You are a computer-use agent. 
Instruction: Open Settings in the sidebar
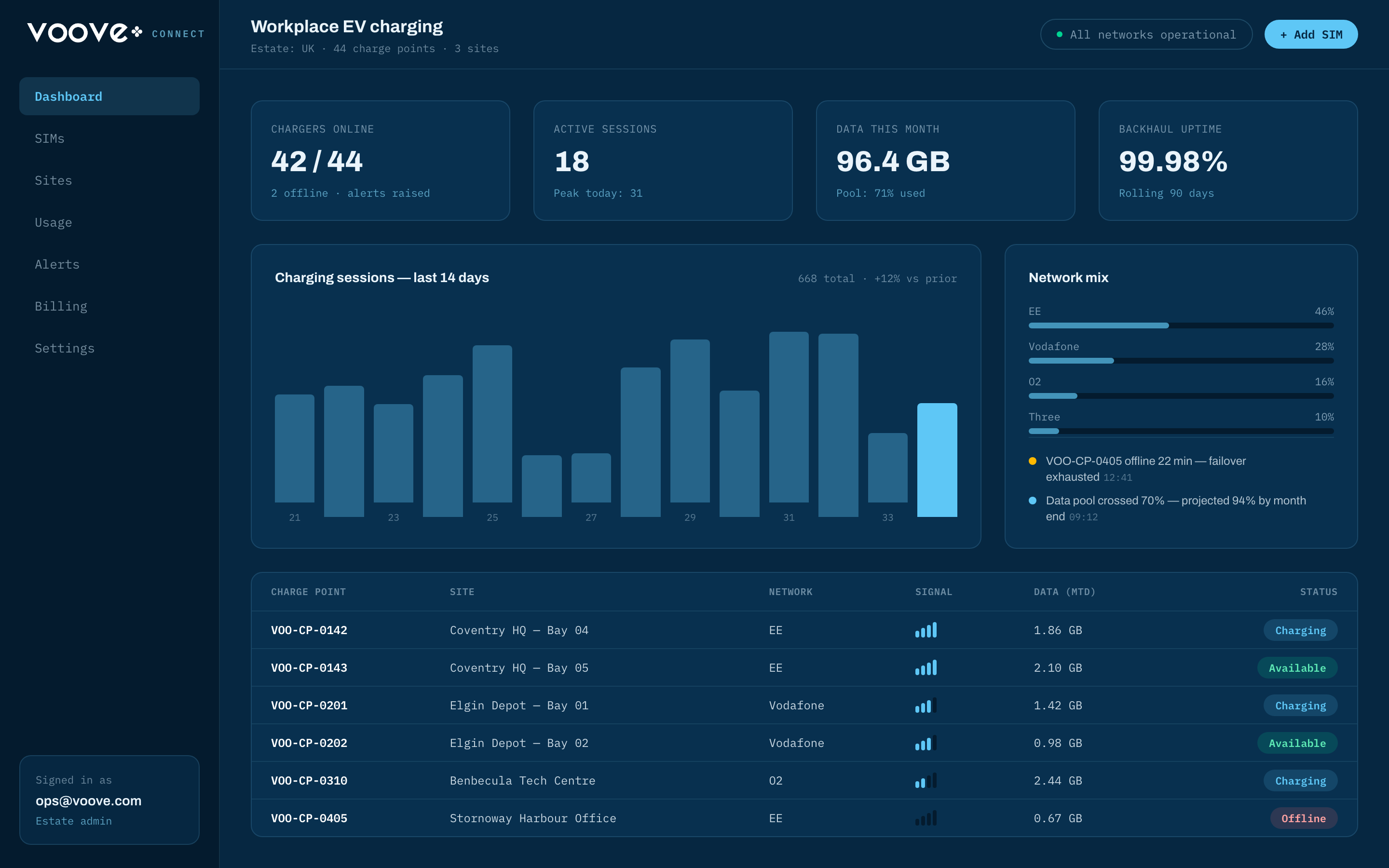(x=109, y=348)
